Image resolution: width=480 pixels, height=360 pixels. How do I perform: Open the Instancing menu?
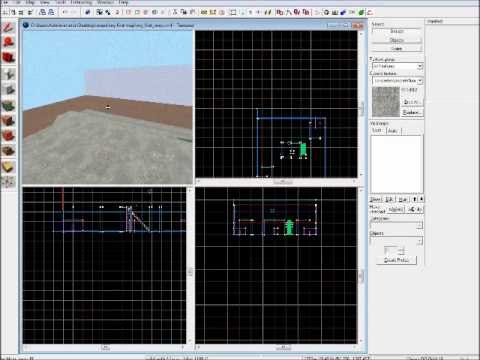(81, 2)
